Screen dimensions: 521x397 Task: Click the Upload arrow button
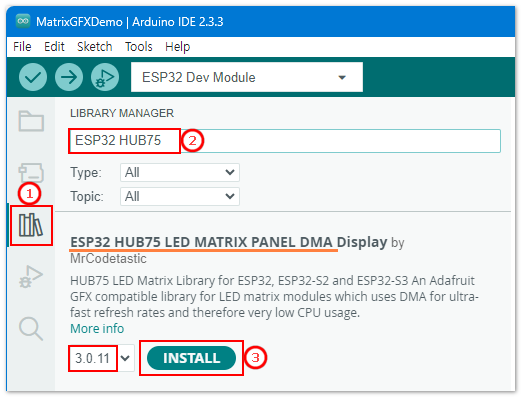[x=69, y=77]
